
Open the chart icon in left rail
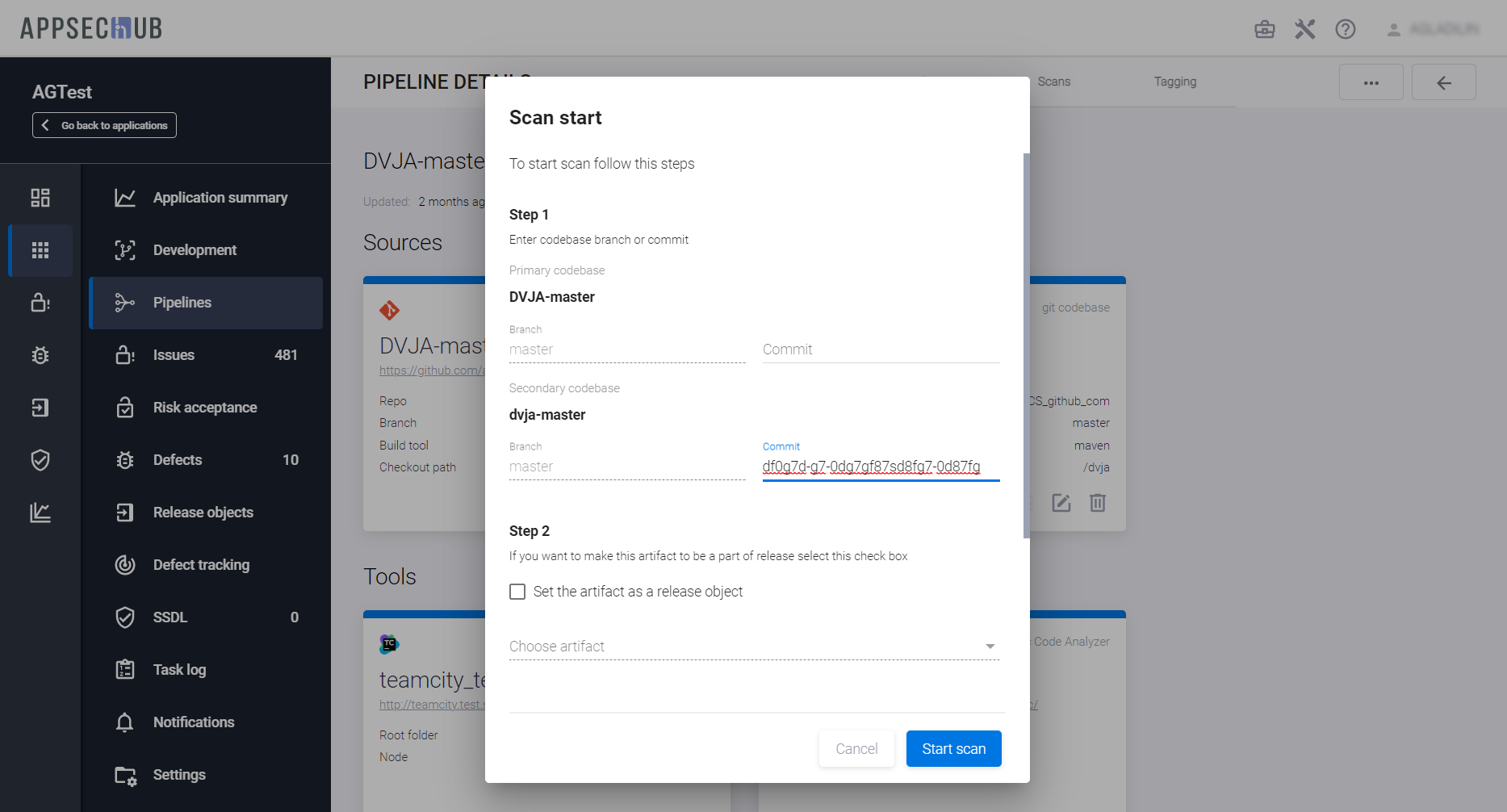click(40, 513)
